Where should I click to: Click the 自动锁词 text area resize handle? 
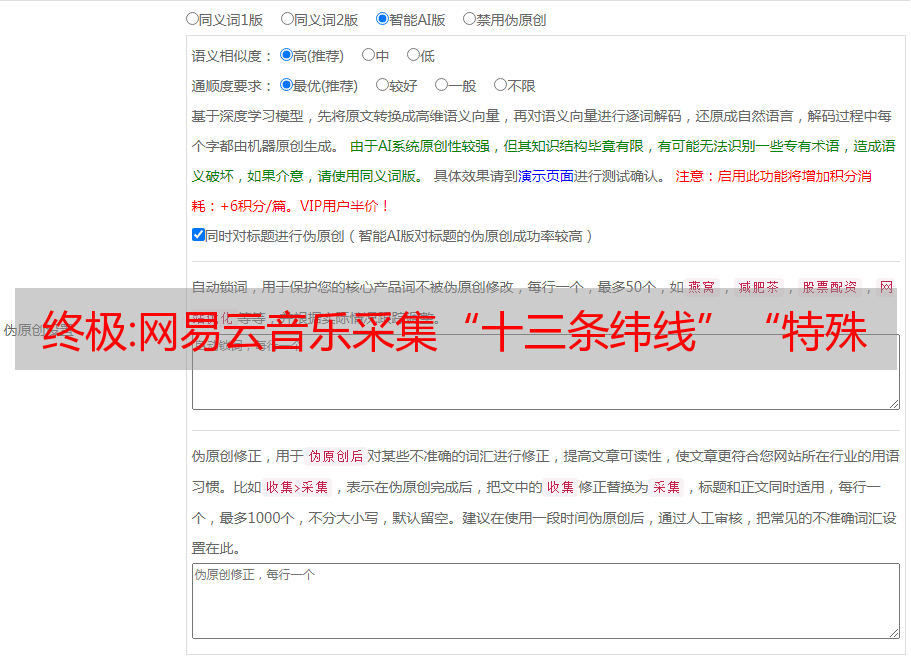tap(894, 403)
